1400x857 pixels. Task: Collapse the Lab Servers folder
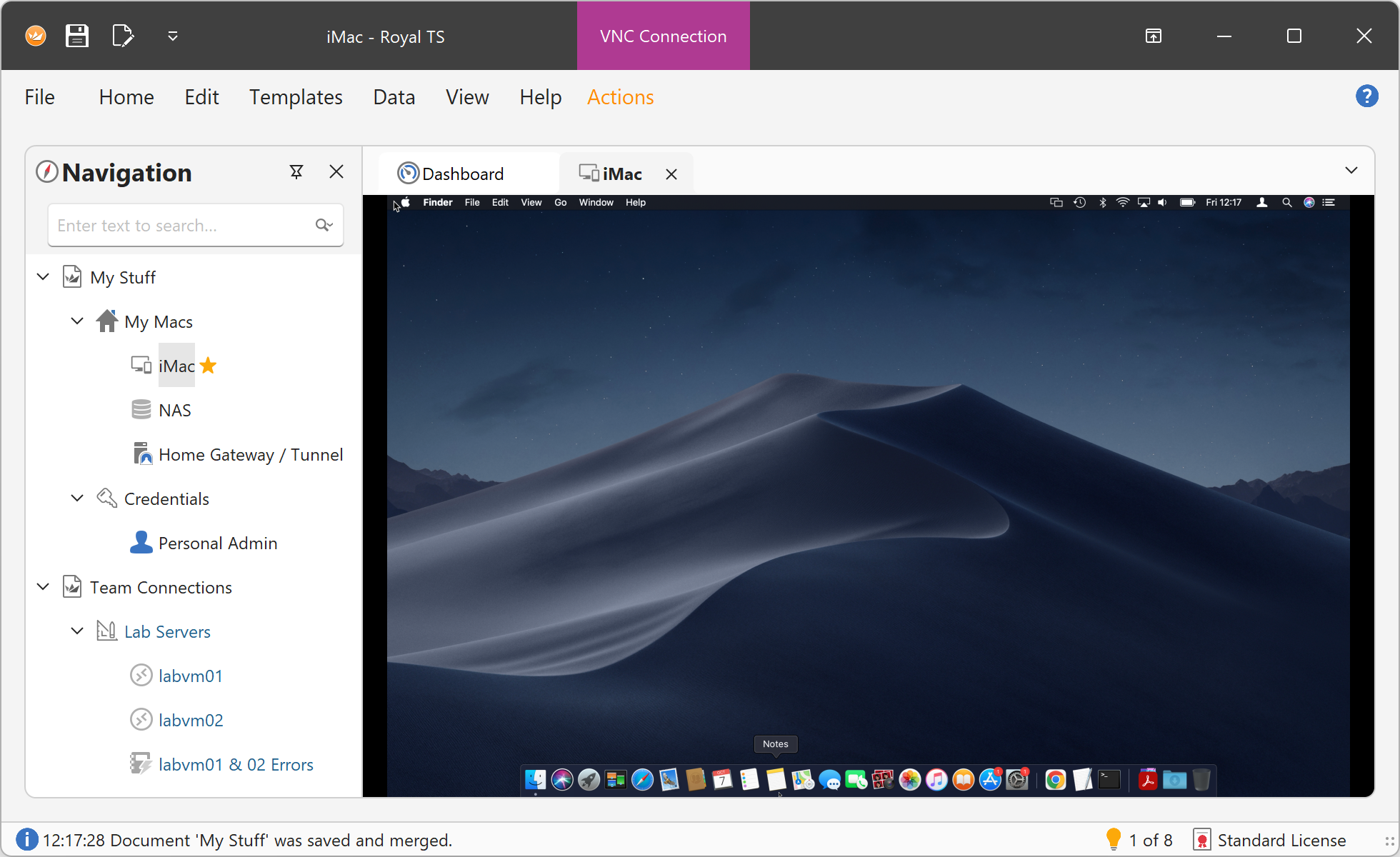(77, 631)
